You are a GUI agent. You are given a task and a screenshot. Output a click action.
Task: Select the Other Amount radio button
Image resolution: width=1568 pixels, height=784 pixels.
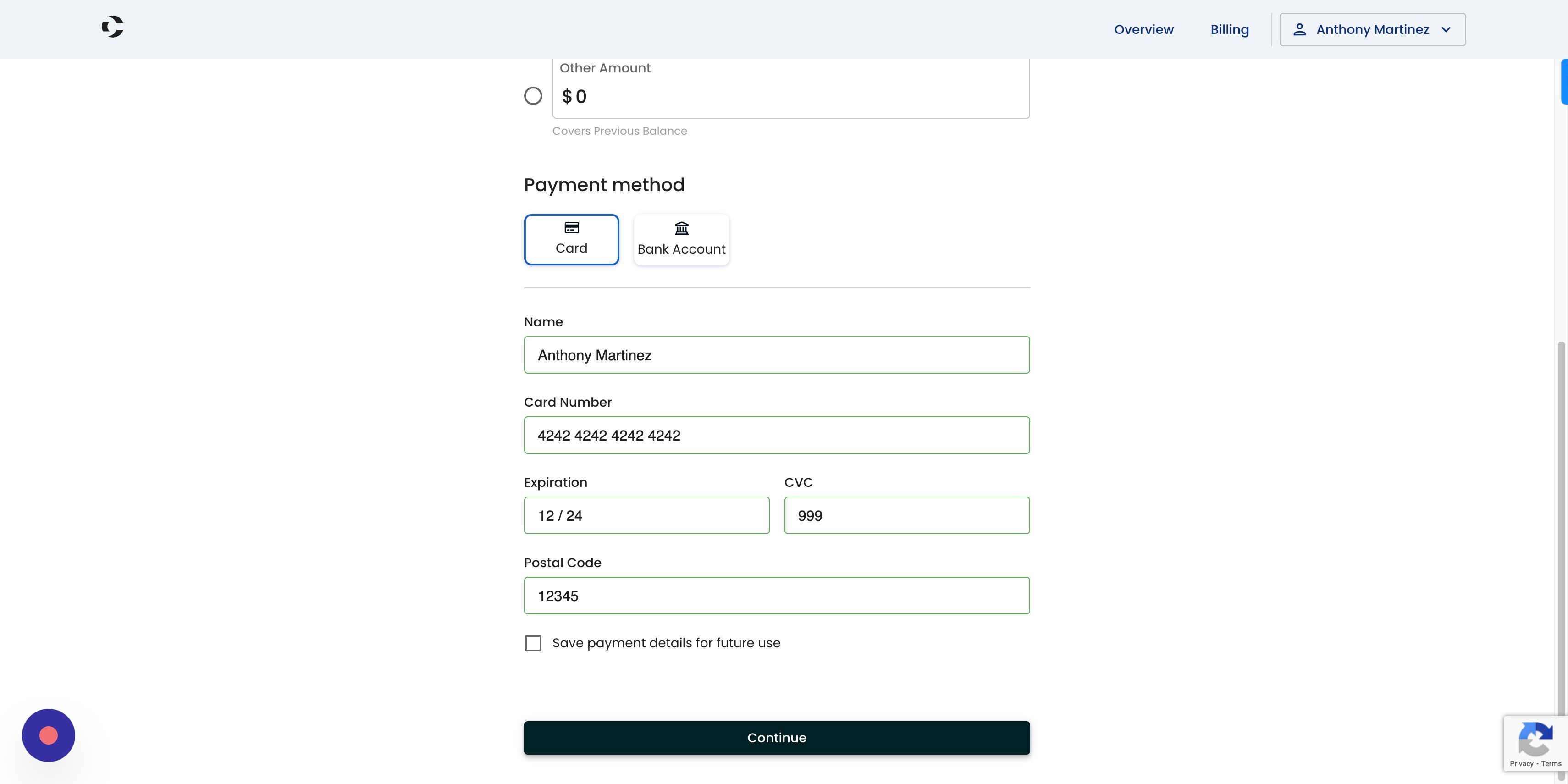coord(533,95)
